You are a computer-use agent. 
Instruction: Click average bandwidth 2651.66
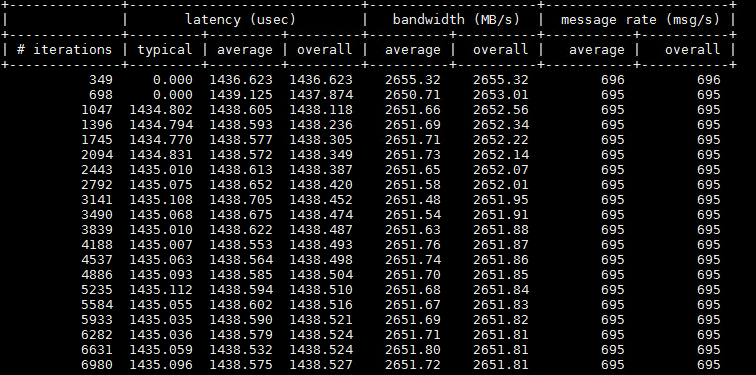click(x=413, y=109)
